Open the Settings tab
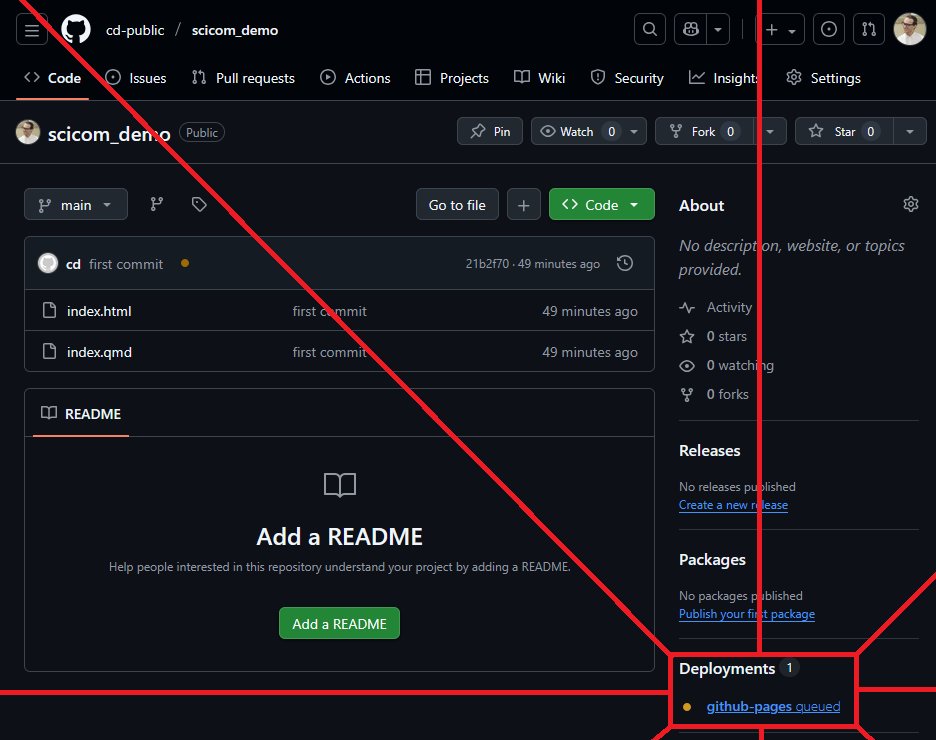This screenshot has height=740, width=936. tap(823, 78)
